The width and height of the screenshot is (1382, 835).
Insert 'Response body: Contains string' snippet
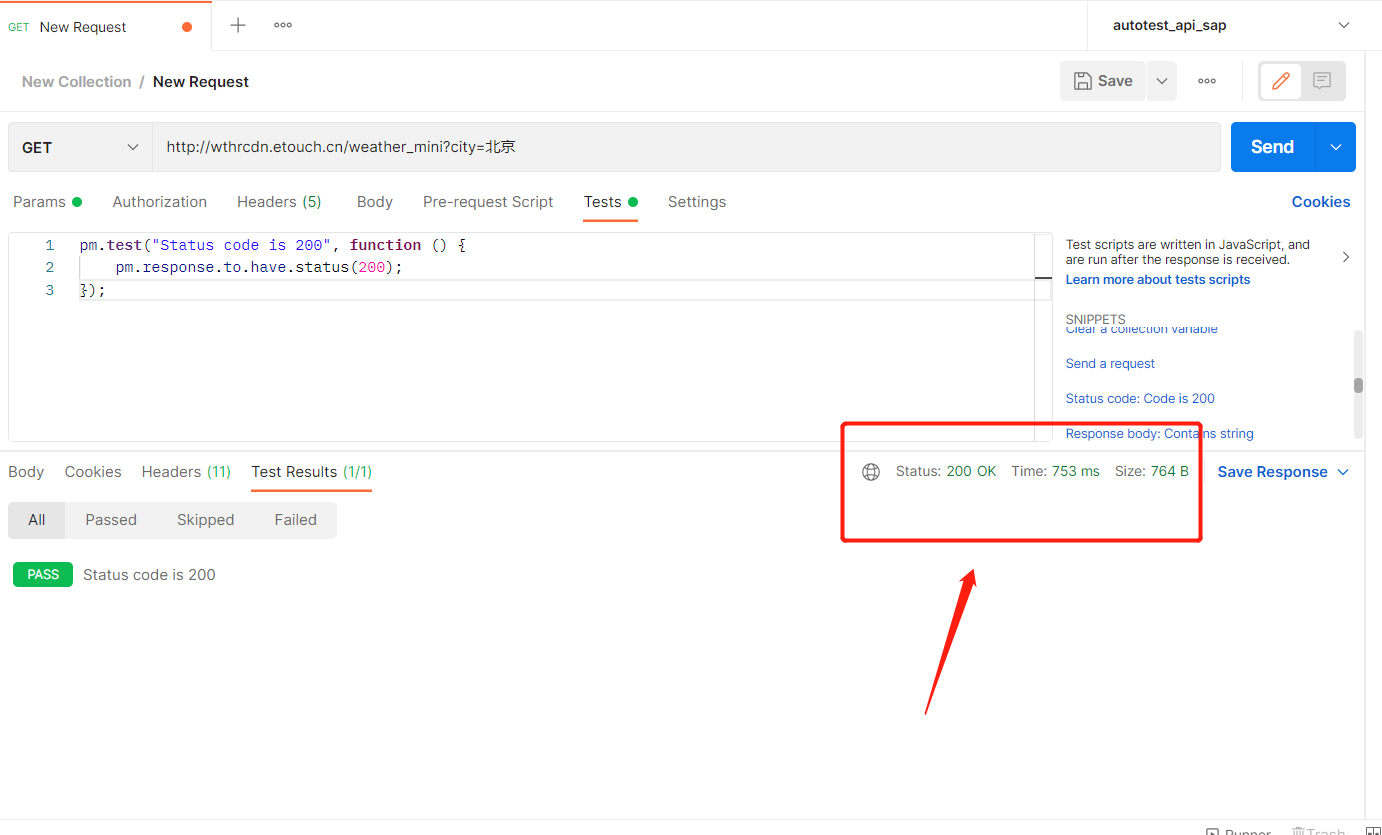(1159, 434)
